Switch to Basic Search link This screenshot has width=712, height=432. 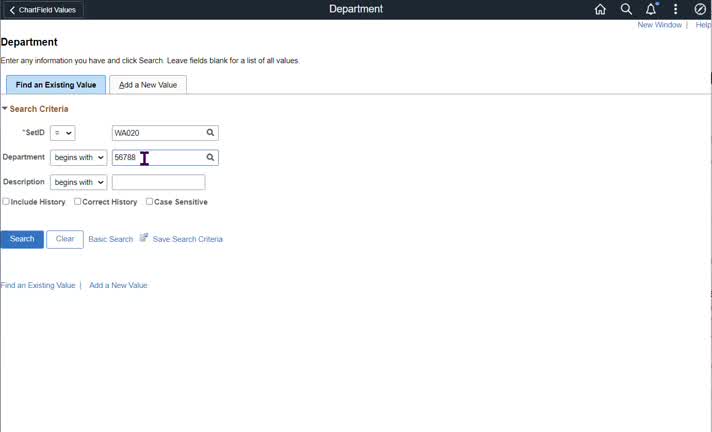111,239
